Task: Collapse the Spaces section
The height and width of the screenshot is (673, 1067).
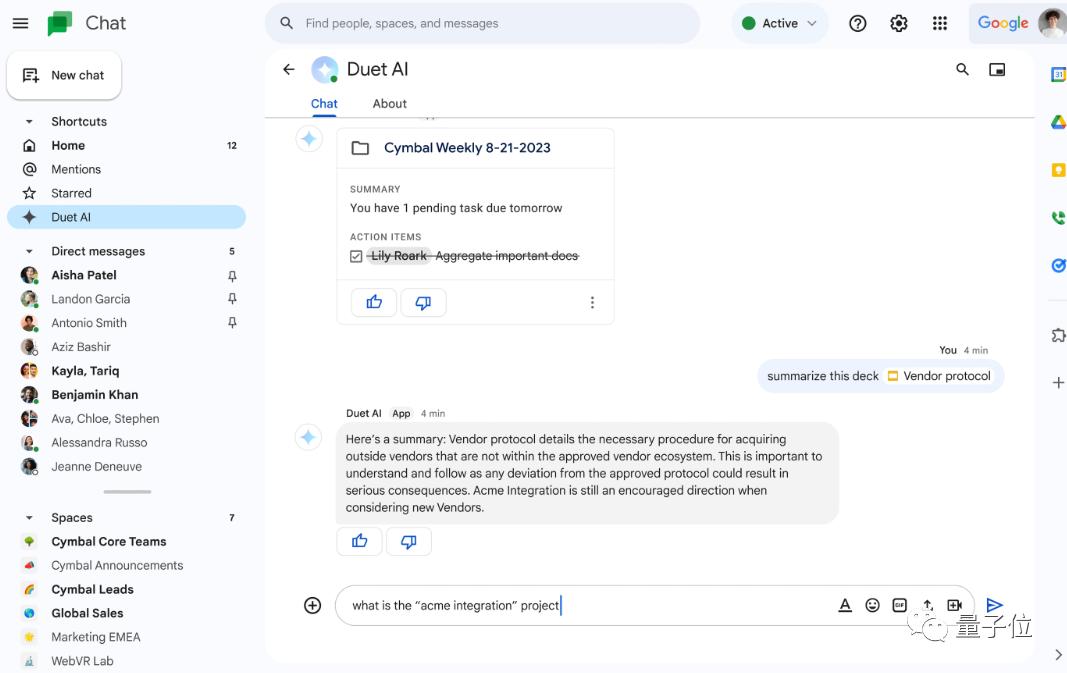Action: pos(29,517)
